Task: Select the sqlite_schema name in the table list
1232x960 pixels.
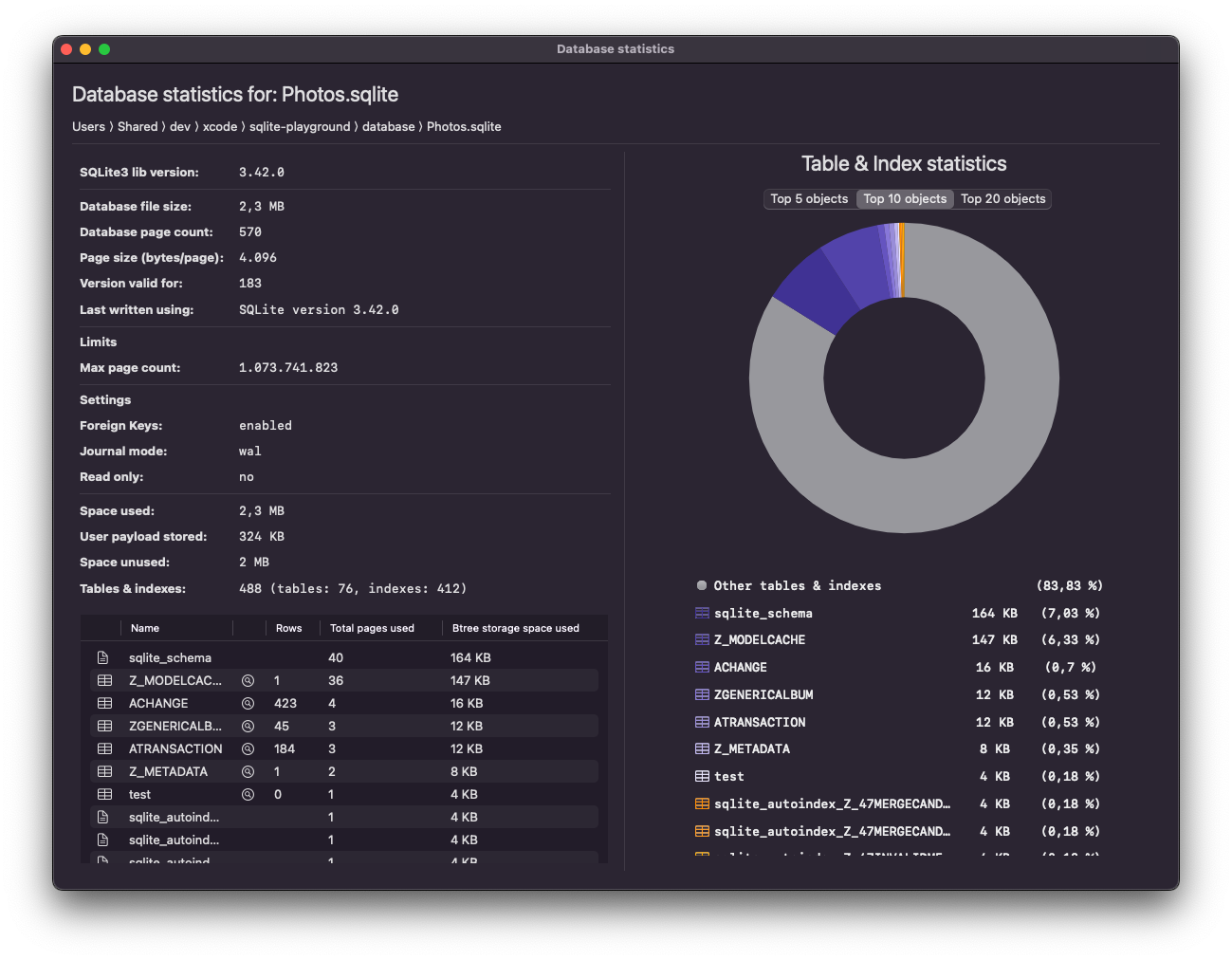Action: 170,657
